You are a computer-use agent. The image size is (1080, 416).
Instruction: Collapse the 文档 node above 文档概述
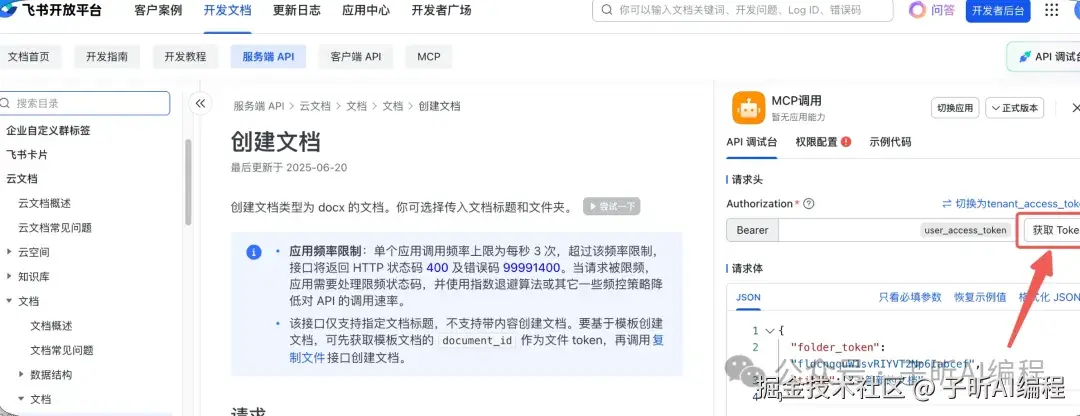10,301
